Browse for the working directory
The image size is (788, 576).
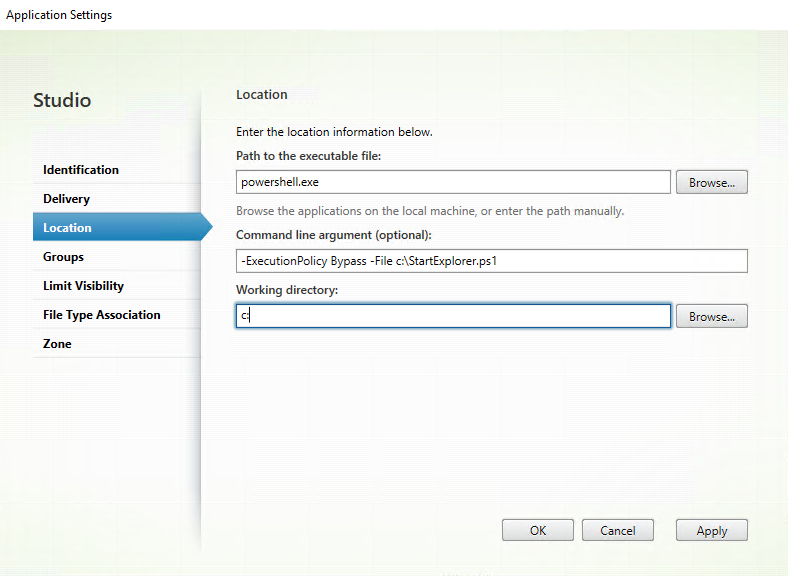point(711,316)
